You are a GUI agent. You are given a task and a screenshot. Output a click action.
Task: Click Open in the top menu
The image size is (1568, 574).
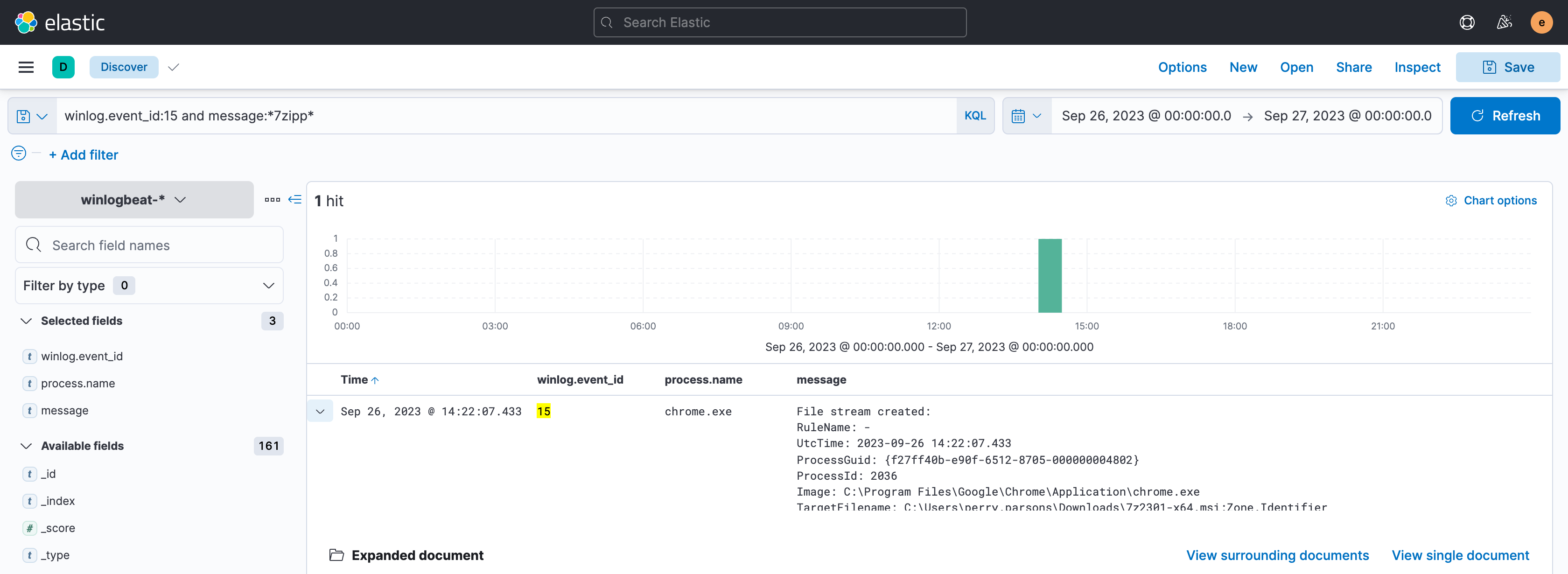[1296, 67]
